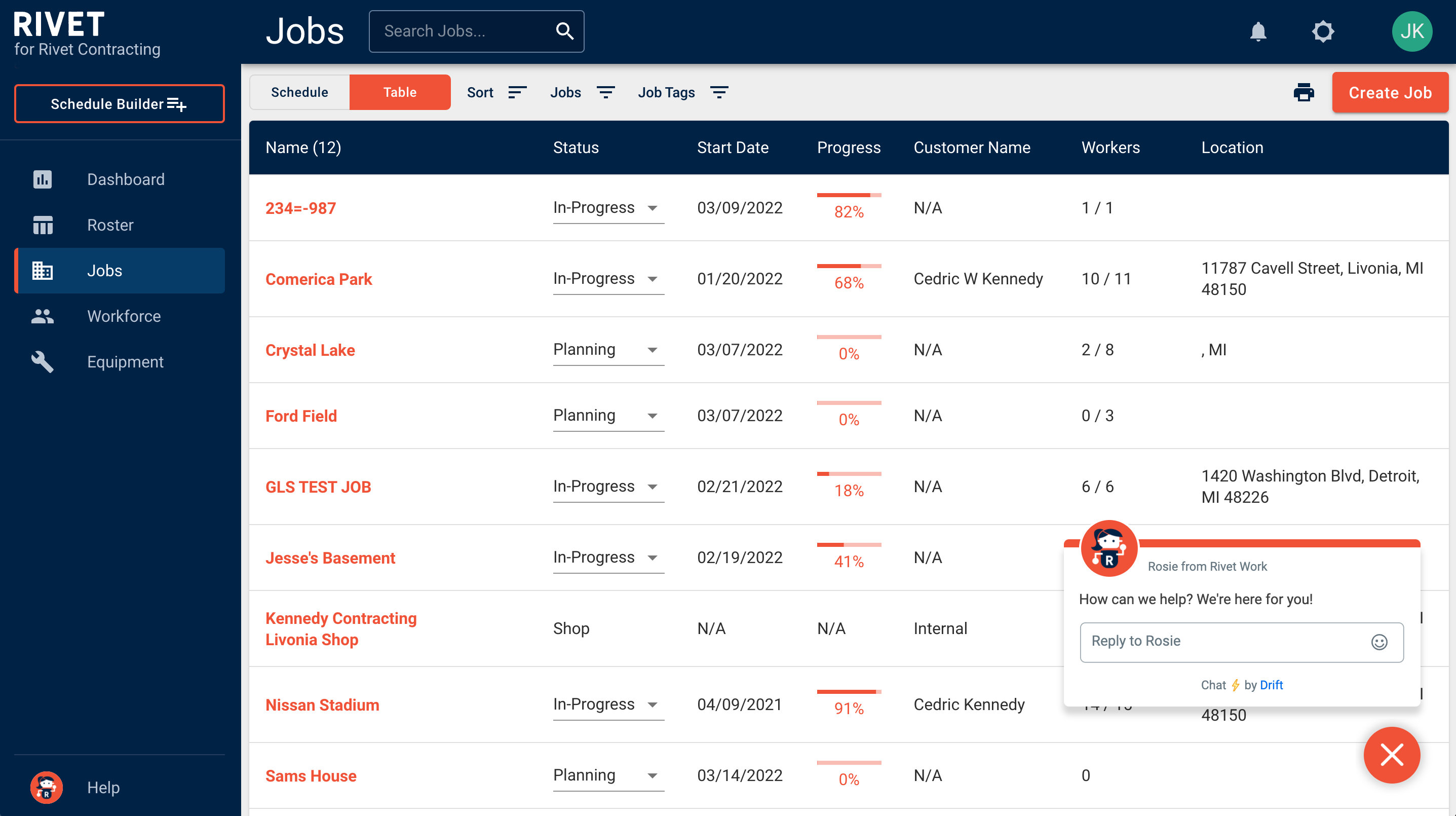Open Kennedy Contracting Livonia Shop job
This screenshot has width=1456, height=816.
point(341,629)
